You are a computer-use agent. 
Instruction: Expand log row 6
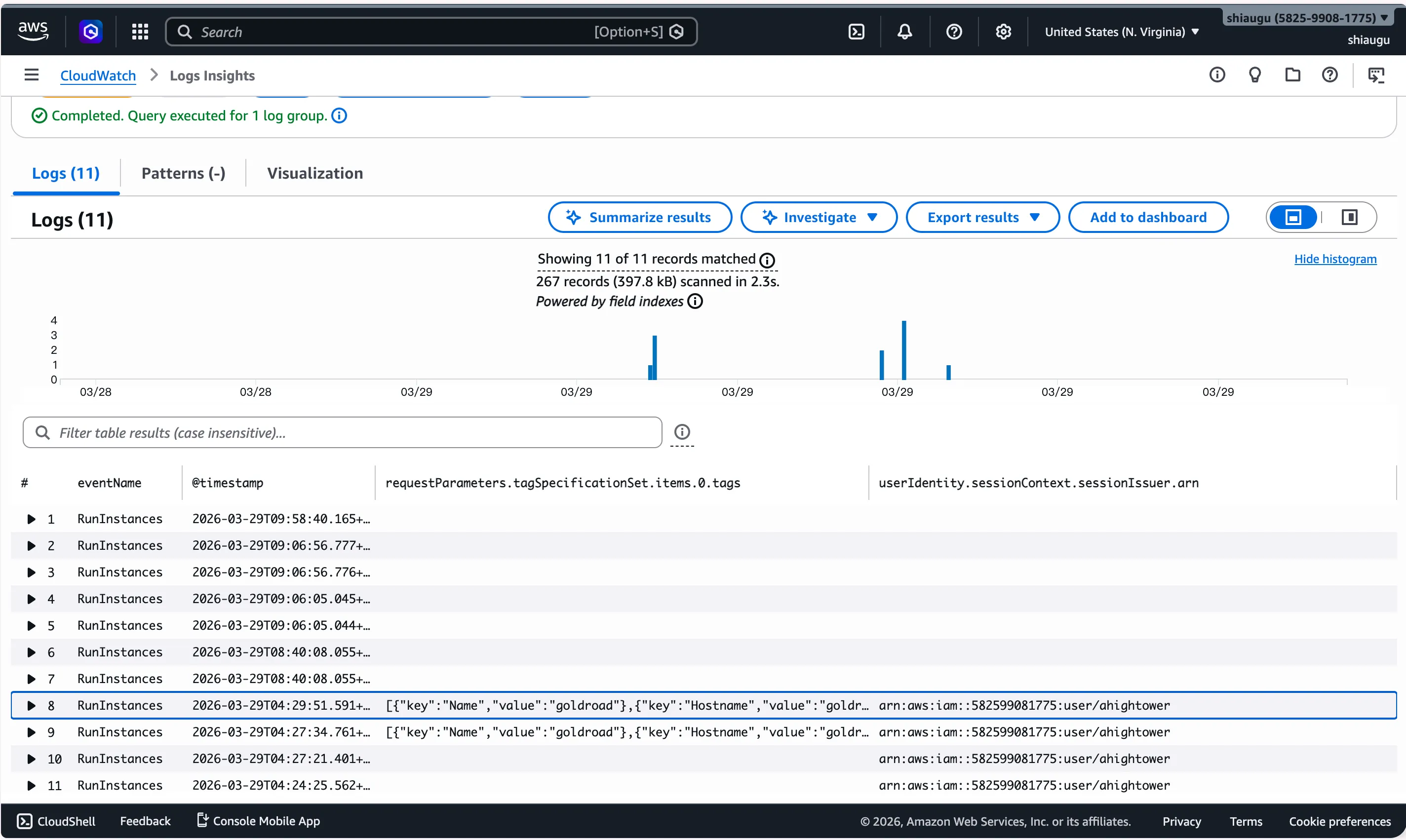(32, 652)
